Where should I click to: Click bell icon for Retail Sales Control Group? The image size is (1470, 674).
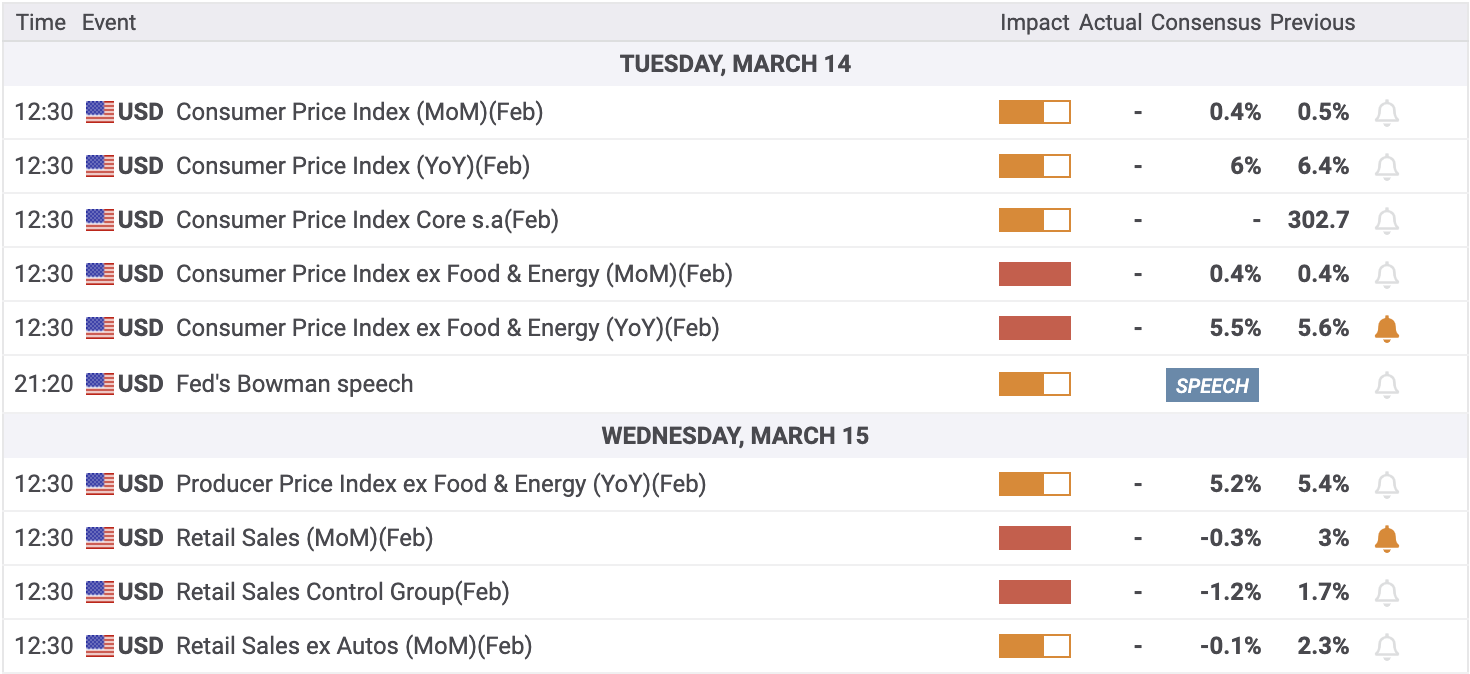coord(1386,593)
